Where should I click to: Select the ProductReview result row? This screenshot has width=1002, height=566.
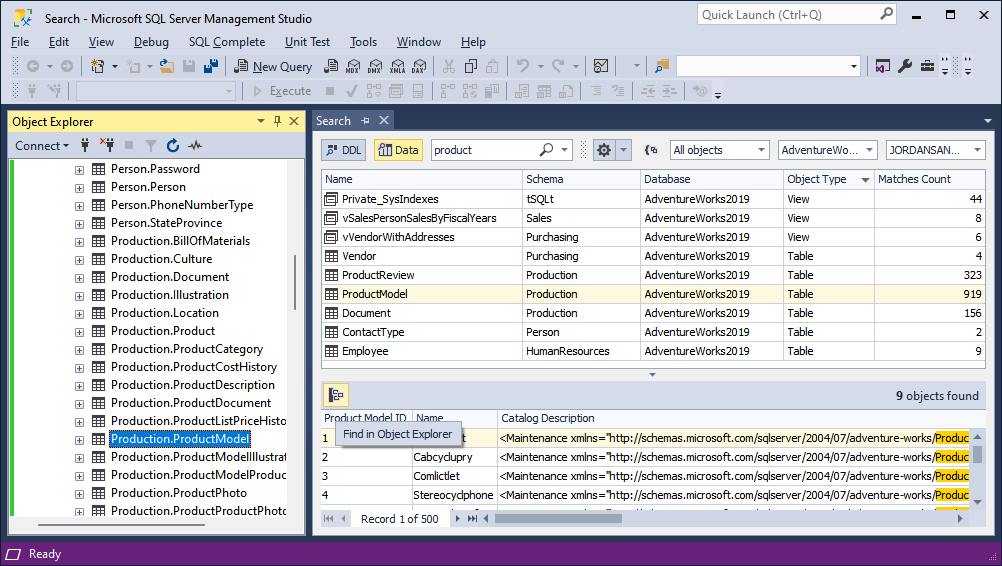pos(653,275)
